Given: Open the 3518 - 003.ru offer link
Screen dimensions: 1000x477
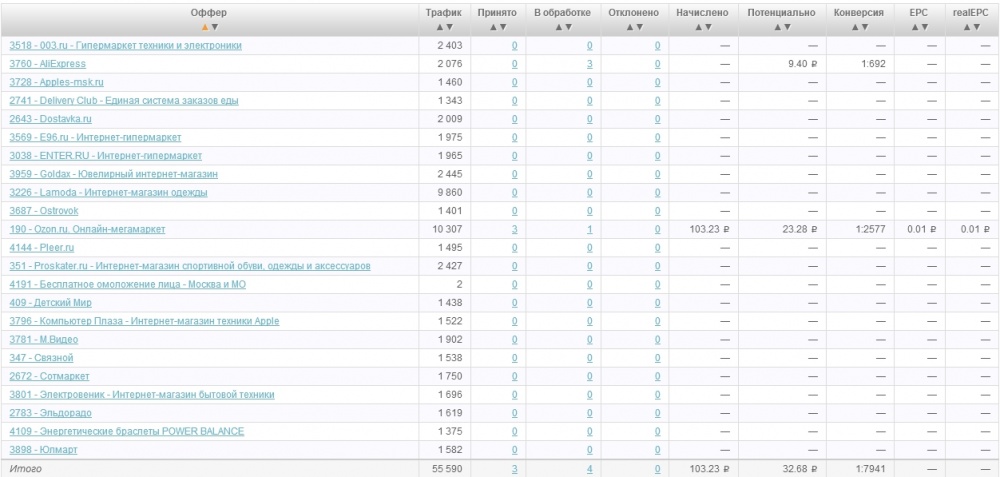Looking at the screenshot, I should click(126, 46).
